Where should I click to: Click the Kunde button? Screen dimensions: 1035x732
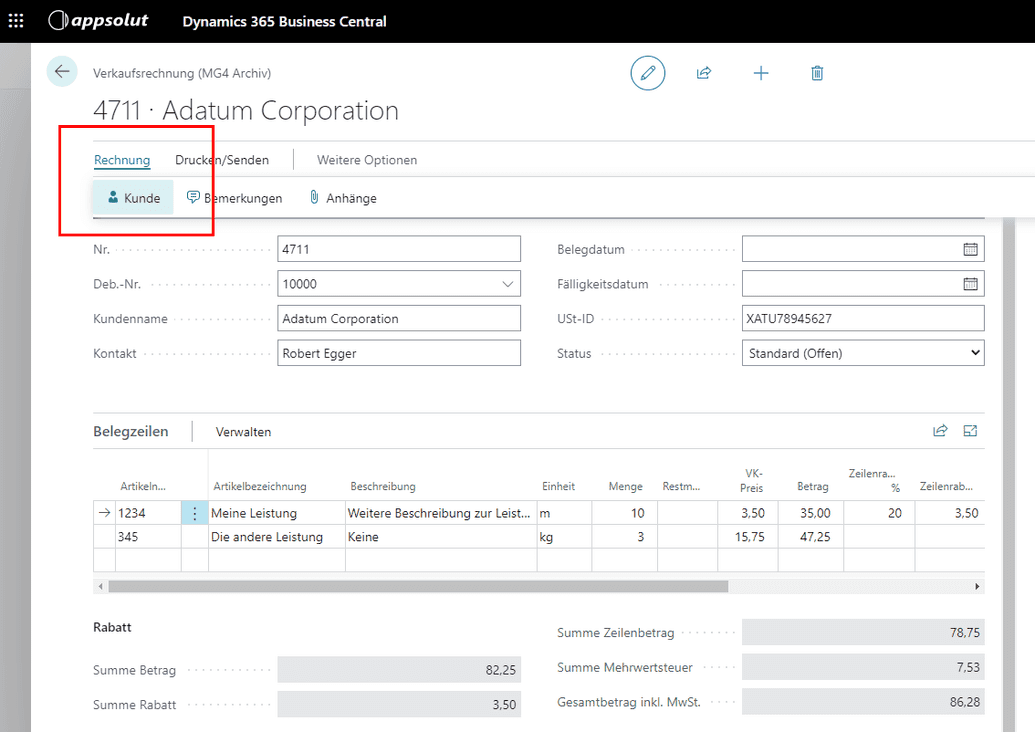click(134, 198)
